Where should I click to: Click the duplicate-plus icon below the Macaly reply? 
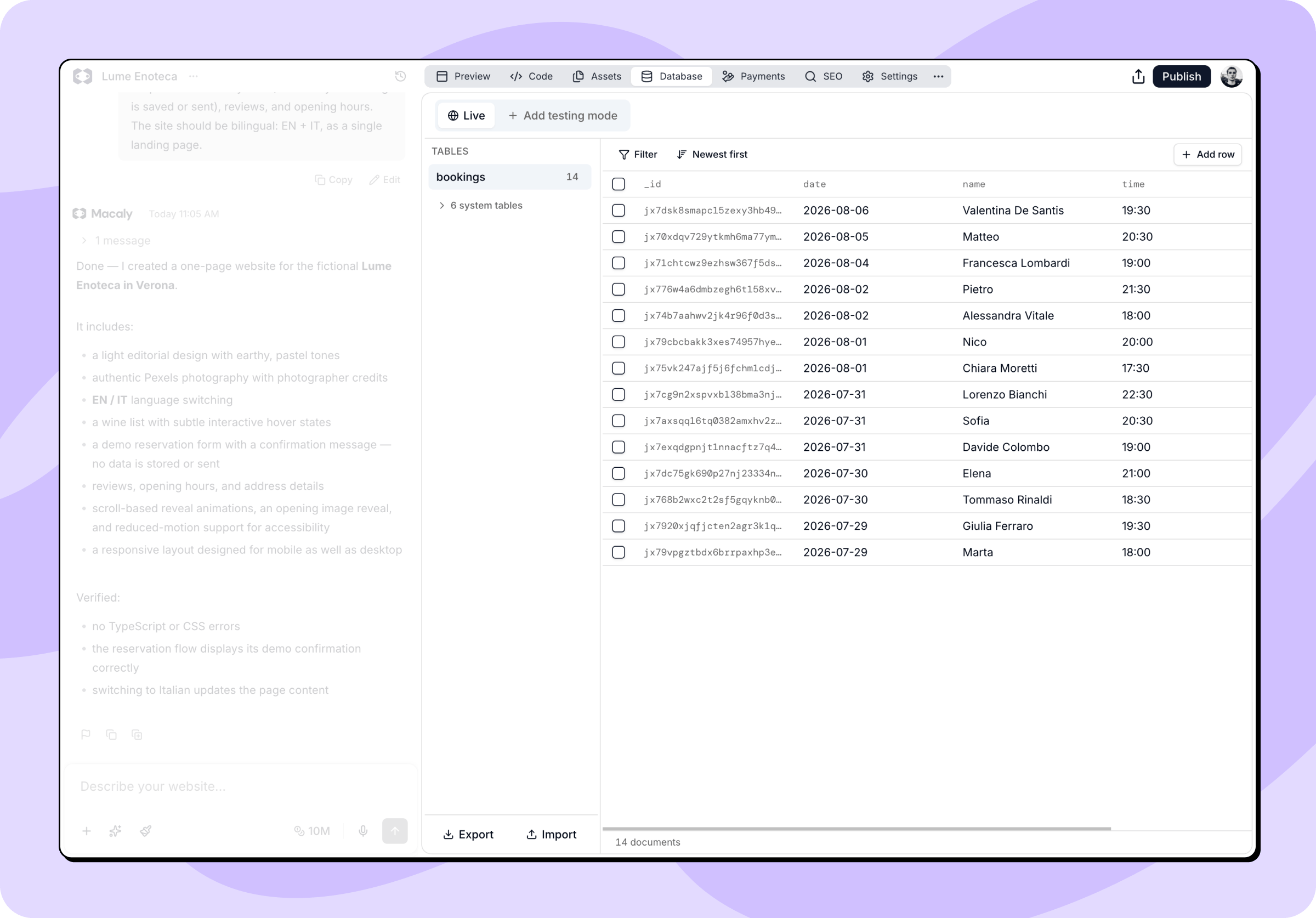[137, 734]
